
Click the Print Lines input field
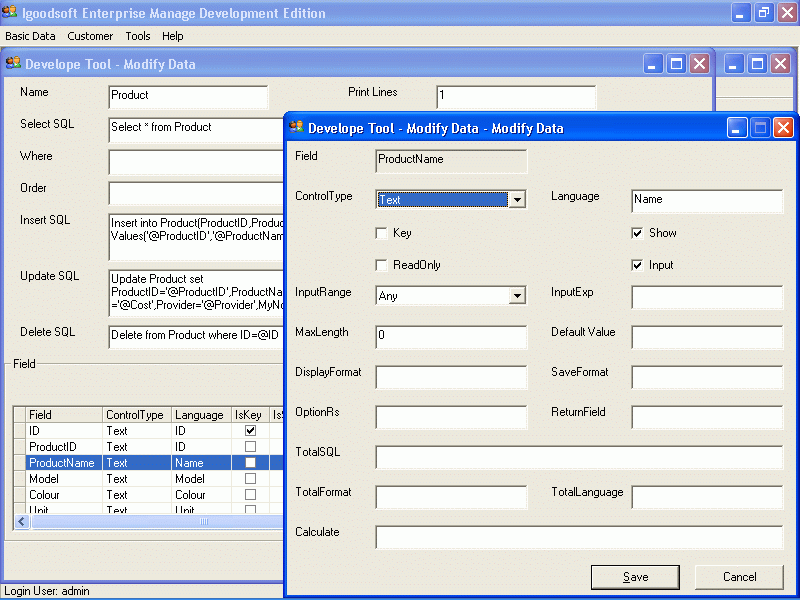click(x=516, y=97)
